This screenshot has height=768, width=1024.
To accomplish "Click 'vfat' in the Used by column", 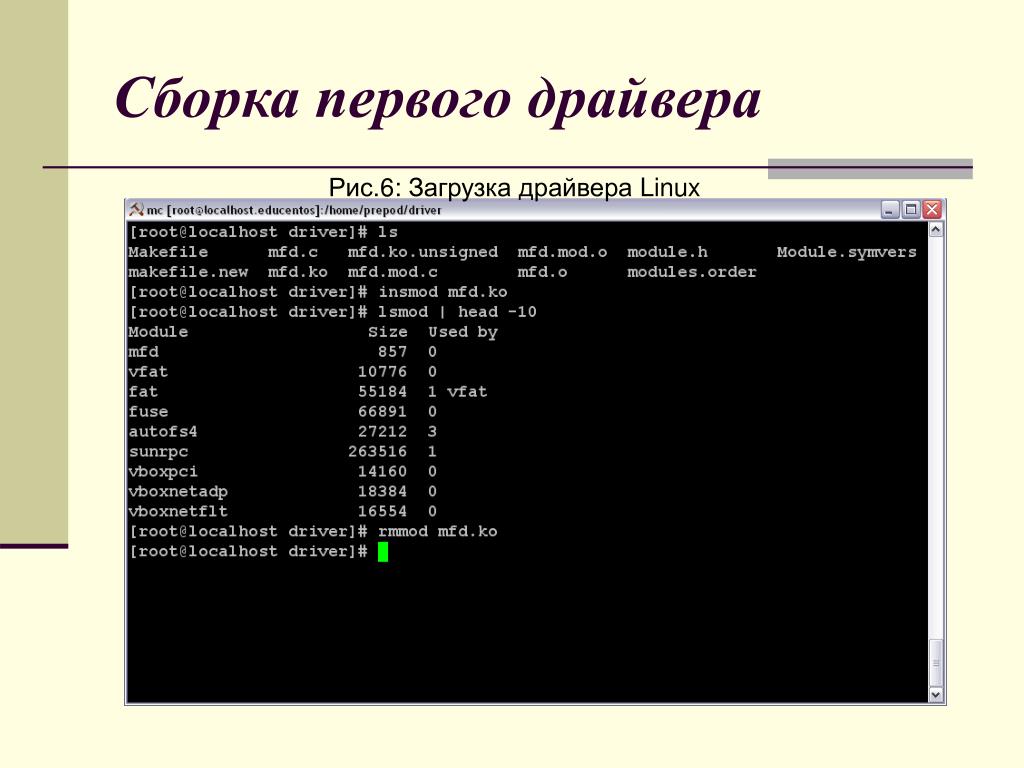I will [x=467, y=392].
